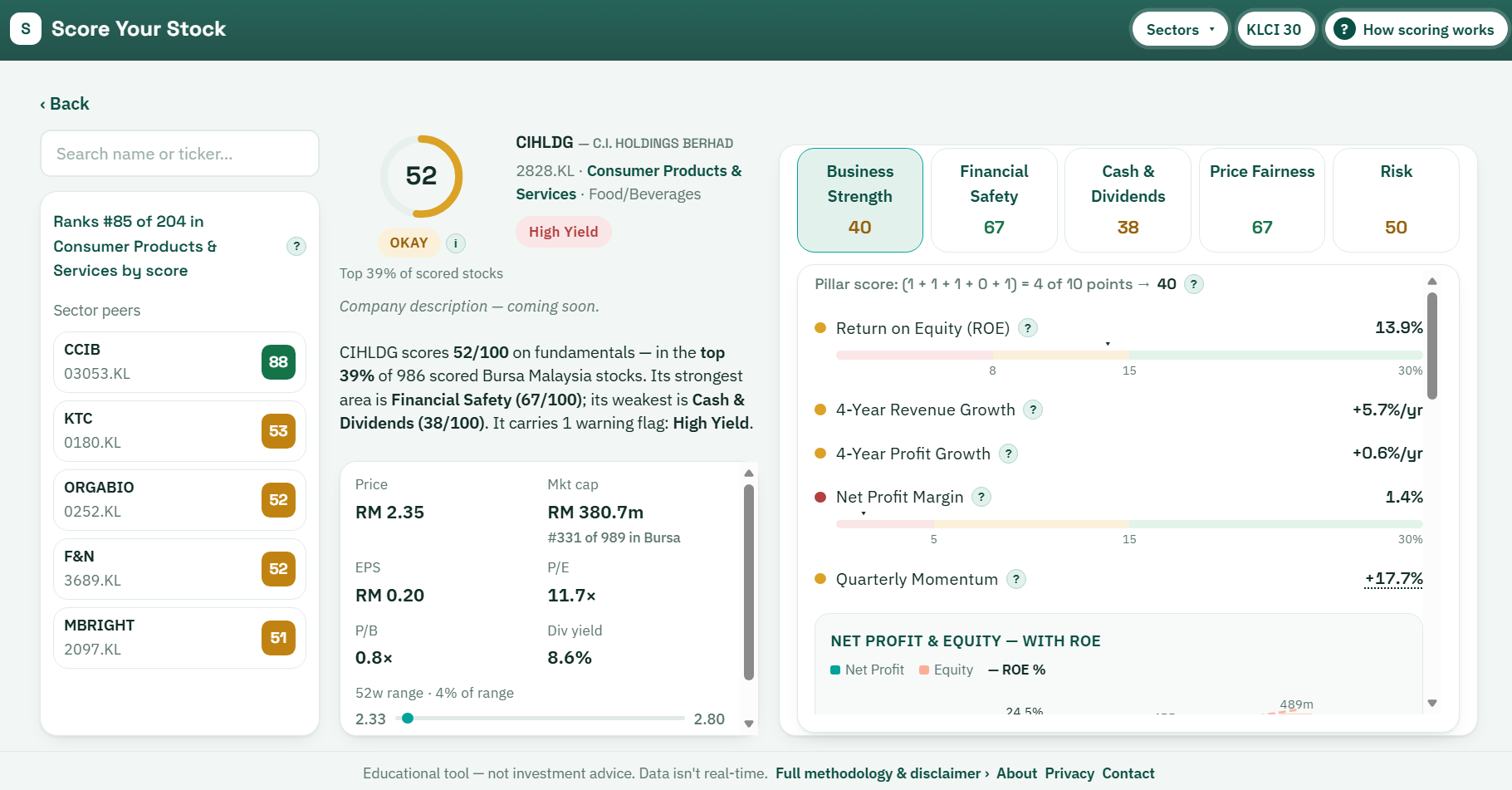The height and width of the screenshot is (790, 1512).
Task: Click the High Yield warning flag
Action: tap(564, 232)
